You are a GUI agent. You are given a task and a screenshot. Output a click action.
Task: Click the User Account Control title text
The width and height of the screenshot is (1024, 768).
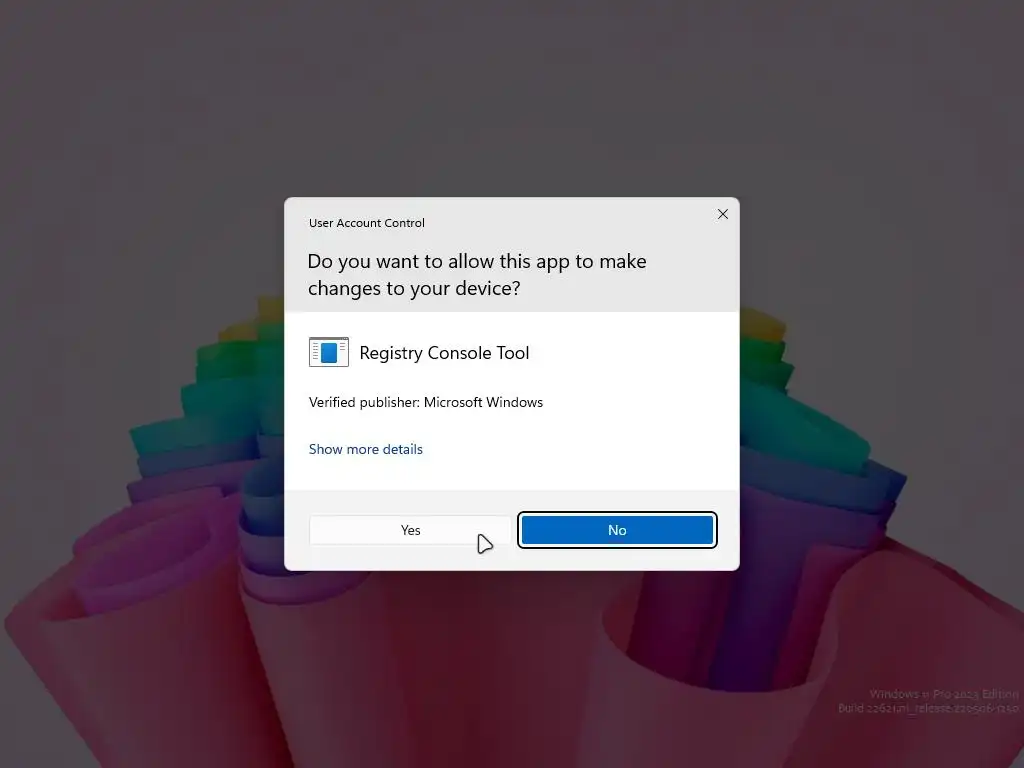click(x=366, y=223)
